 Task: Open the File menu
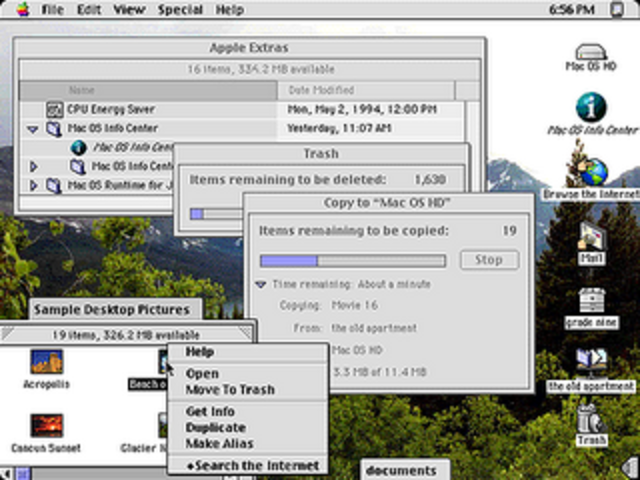pyautogui.click(x=52, y=9)
